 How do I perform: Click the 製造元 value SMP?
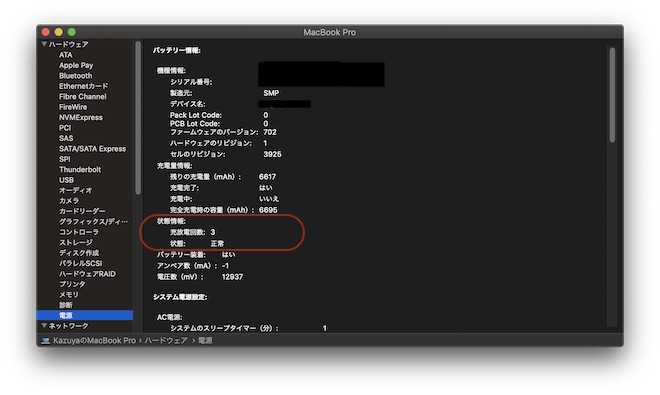(271, 93)
